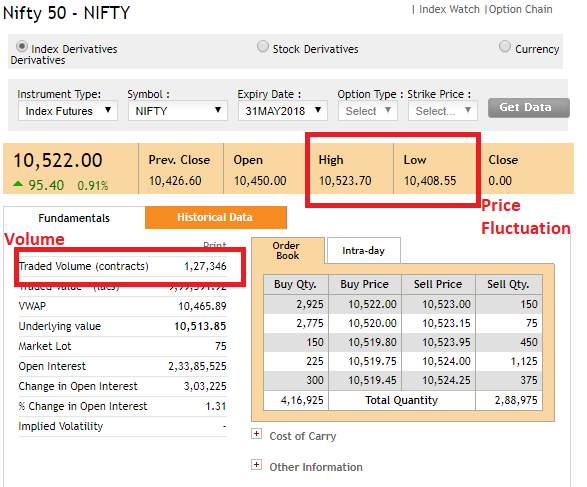Open the Option Type dropdown
Screen dimensions: 587x487
[x=368, y=111]
